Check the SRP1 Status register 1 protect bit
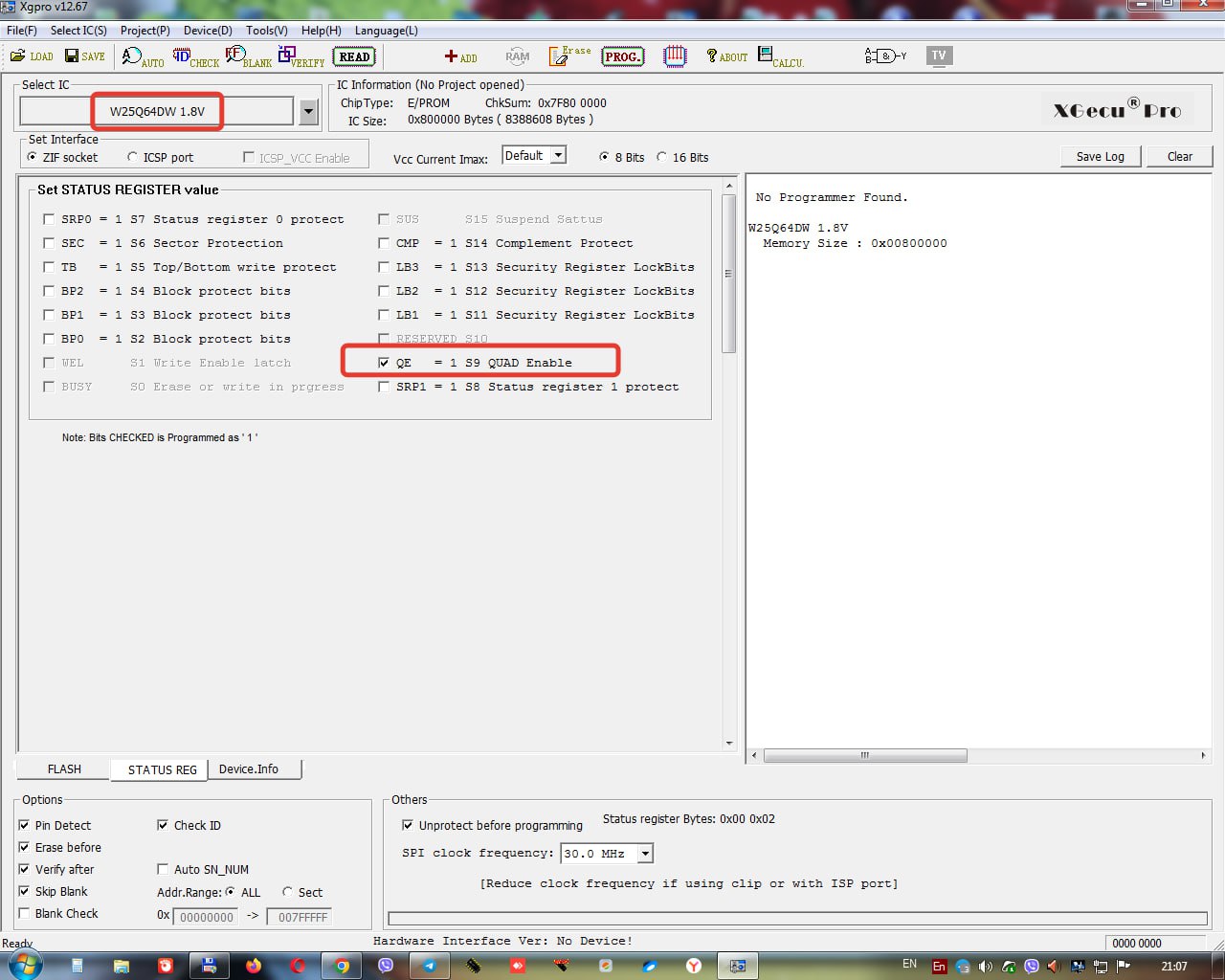1225x980 pixels. click(384, 387)
